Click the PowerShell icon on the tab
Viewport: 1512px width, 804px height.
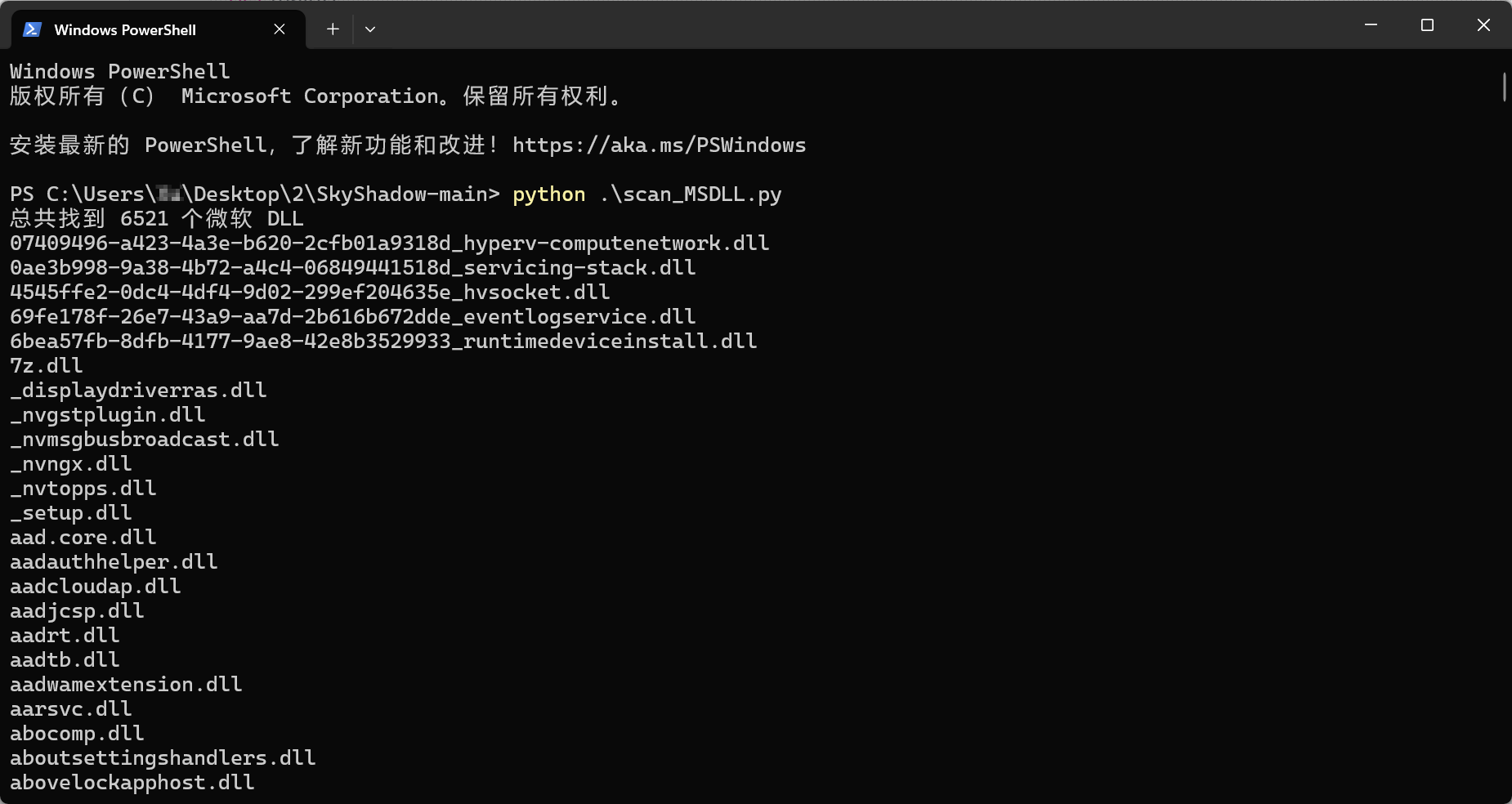click(x=32, y=29)
